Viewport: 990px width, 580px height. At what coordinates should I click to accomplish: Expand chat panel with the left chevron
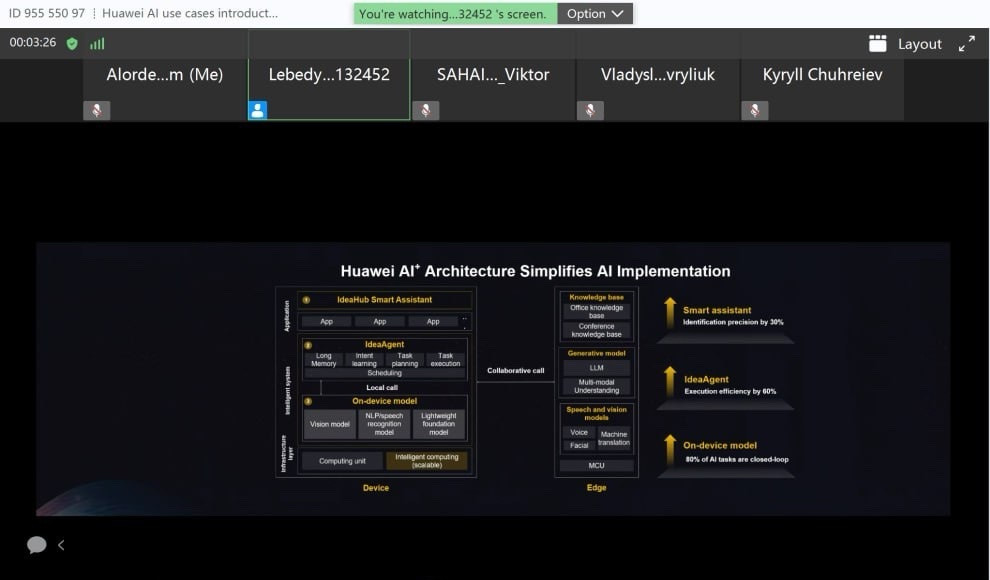tap(61, 545)
